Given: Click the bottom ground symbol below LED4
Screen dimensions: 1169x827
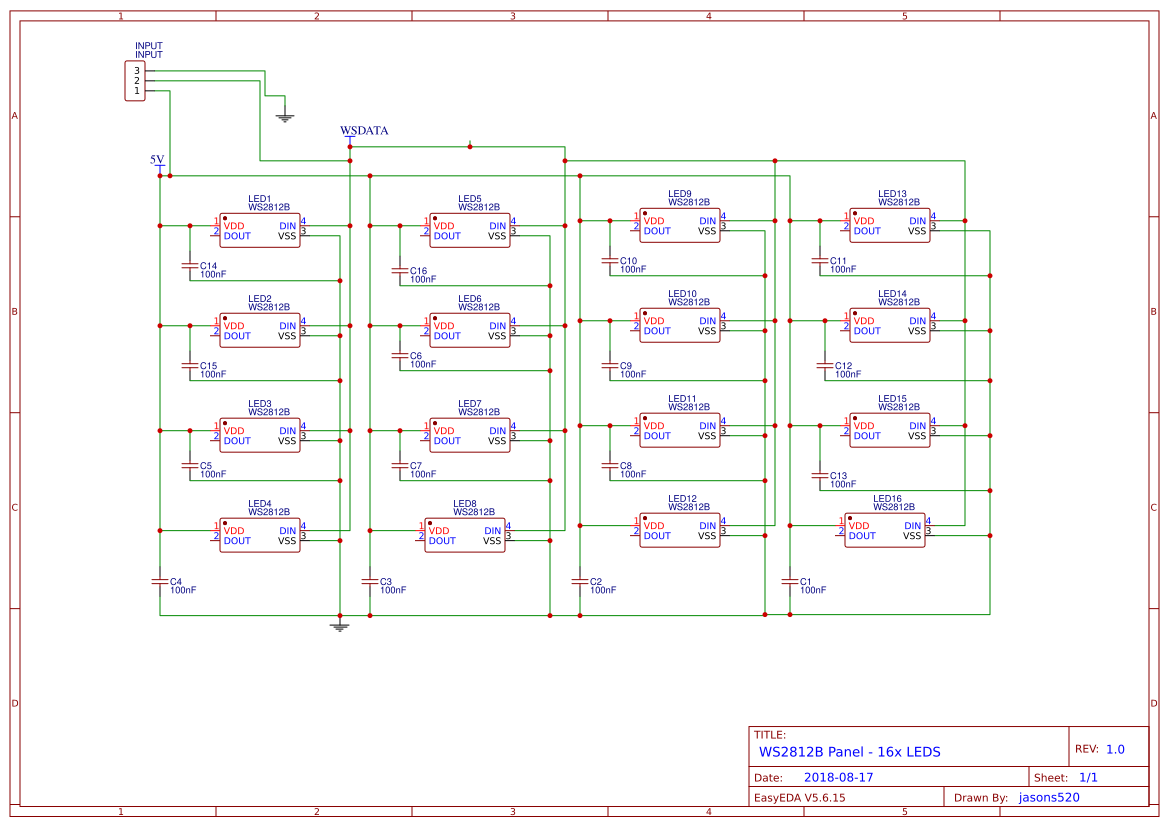Looking at the screenshot, I should pyautogui.click(x=340, y=626).
